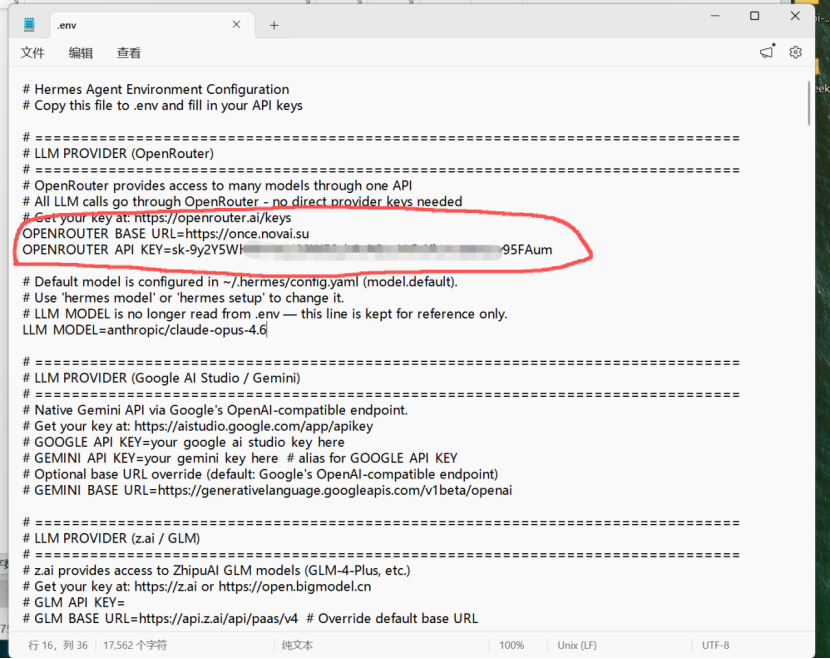Close the .env tab
This screenshot has height=659, width=830.
[x=236, y=24]
